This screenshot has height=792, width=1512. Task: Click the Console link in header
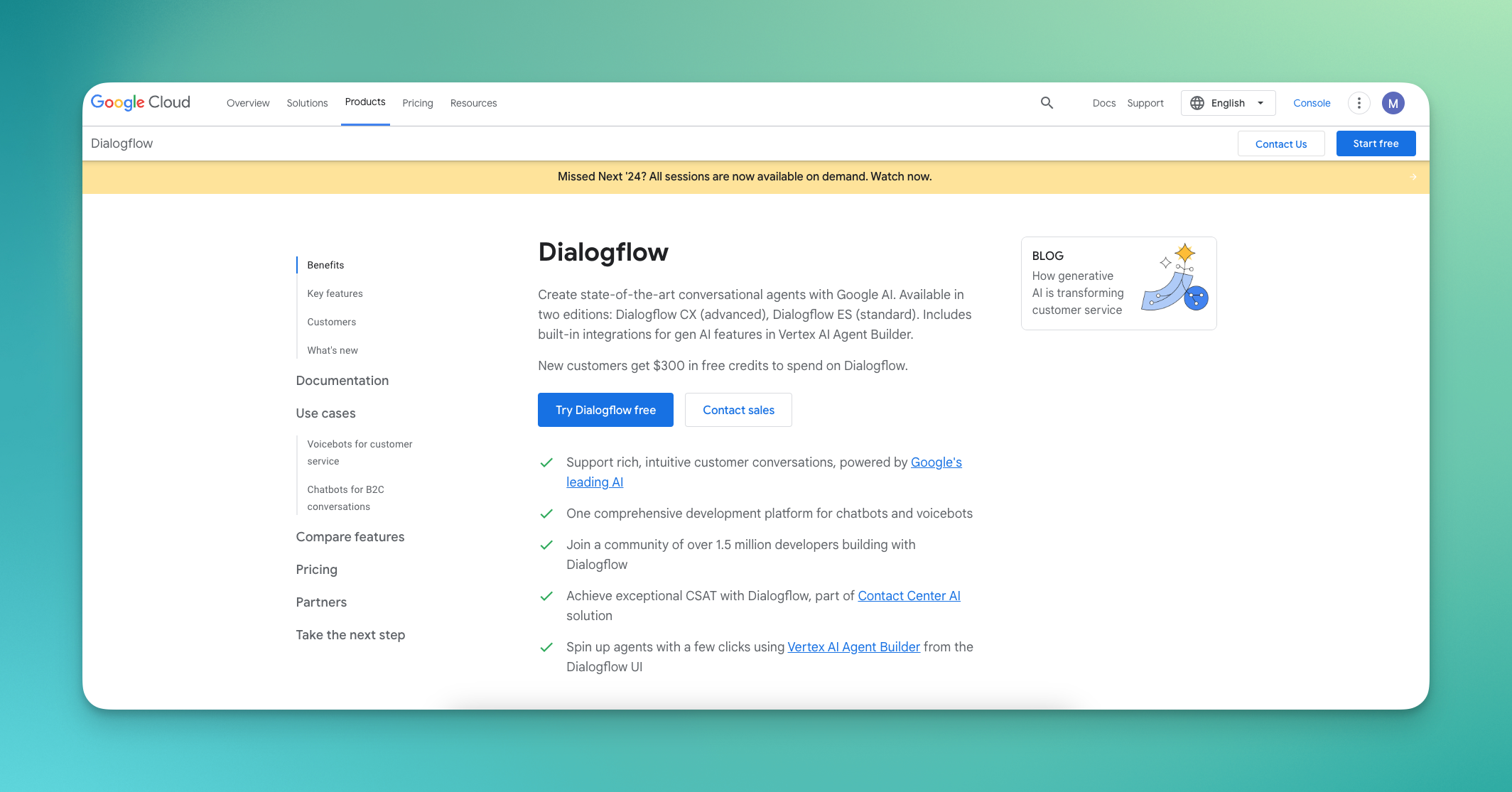coord(1312,103)
